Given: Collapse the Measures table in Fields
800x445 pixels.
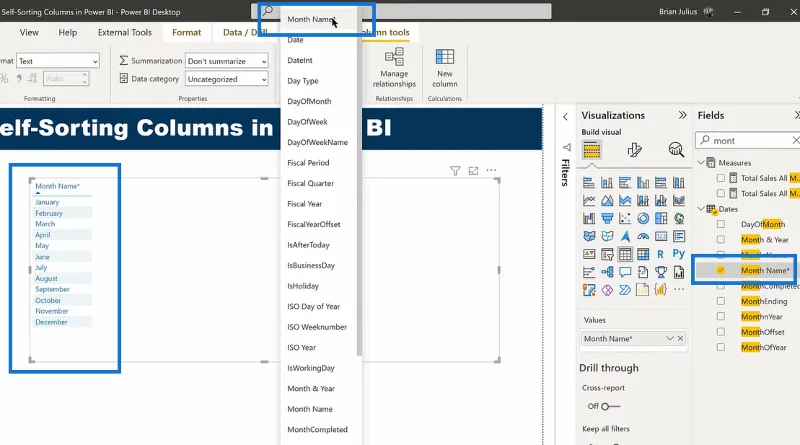Looking at the screenshot, I should pos(701,163).
